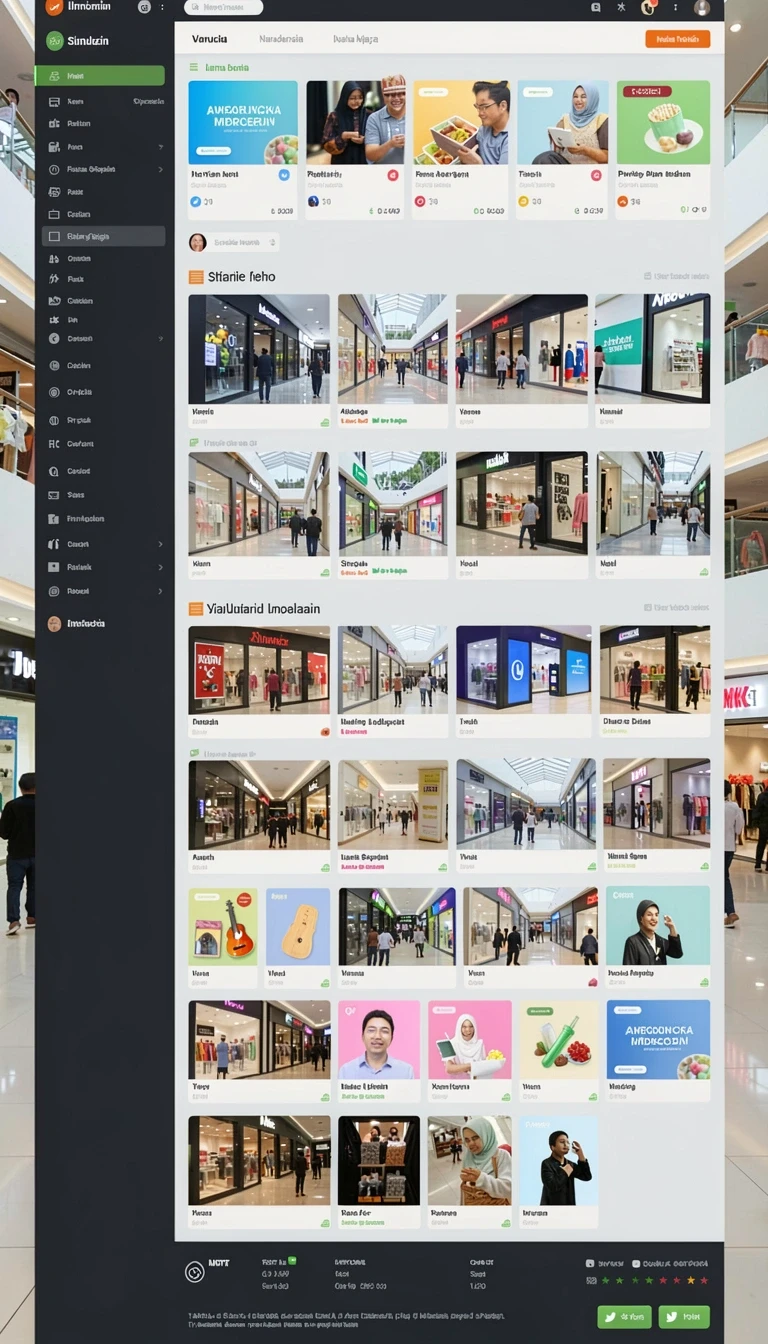Open the Or'ticla sidebar item
The height and width of the screenshot is (1344, 768).
pos(79,392)
